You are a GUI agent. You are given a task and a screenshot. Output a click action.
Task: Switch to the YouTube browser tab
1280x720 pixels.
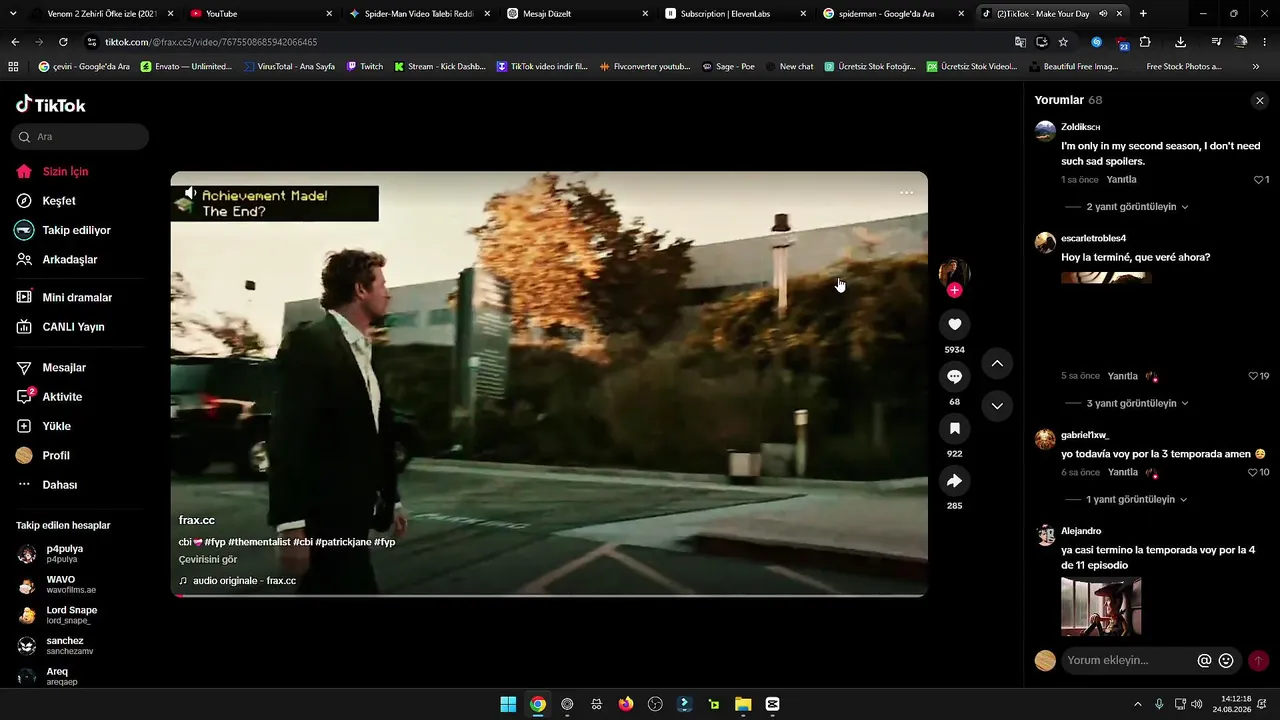263,14
